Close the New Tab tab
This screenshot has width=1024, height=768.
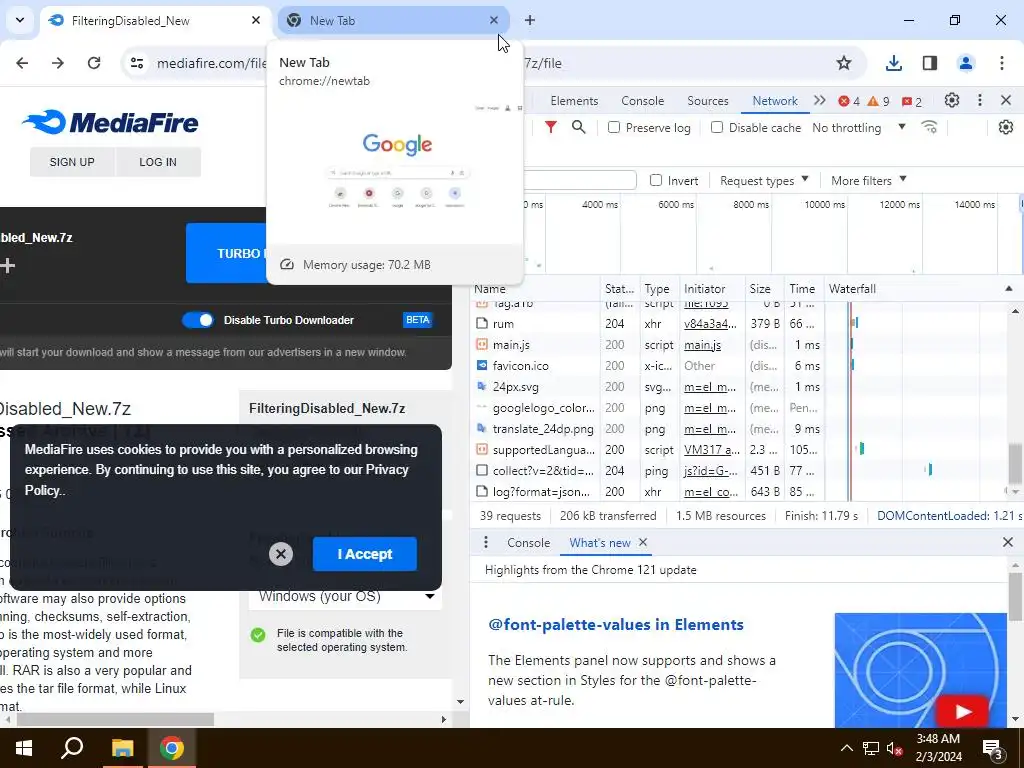pos(494,20)
